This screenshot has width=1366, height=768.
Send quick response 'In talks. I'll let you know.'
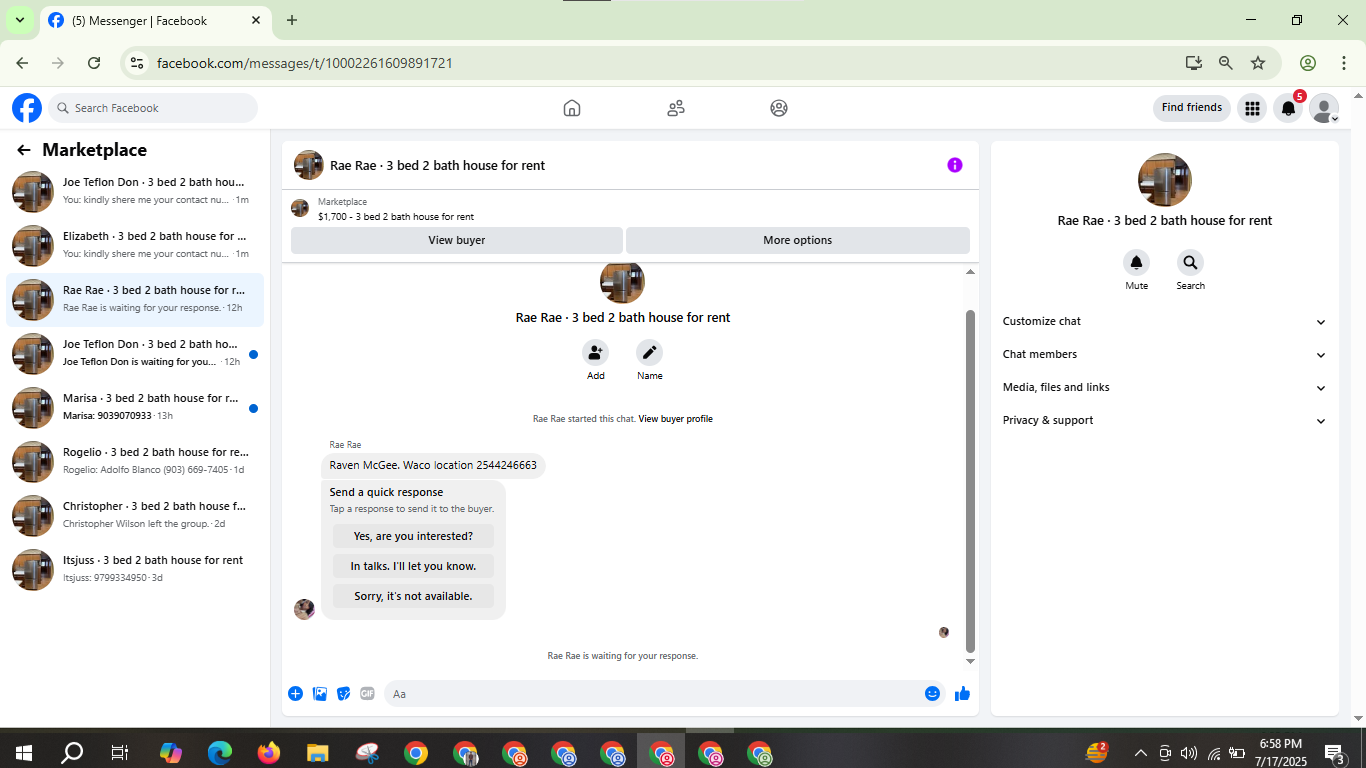pyautogui.click(x=413, y=566)
